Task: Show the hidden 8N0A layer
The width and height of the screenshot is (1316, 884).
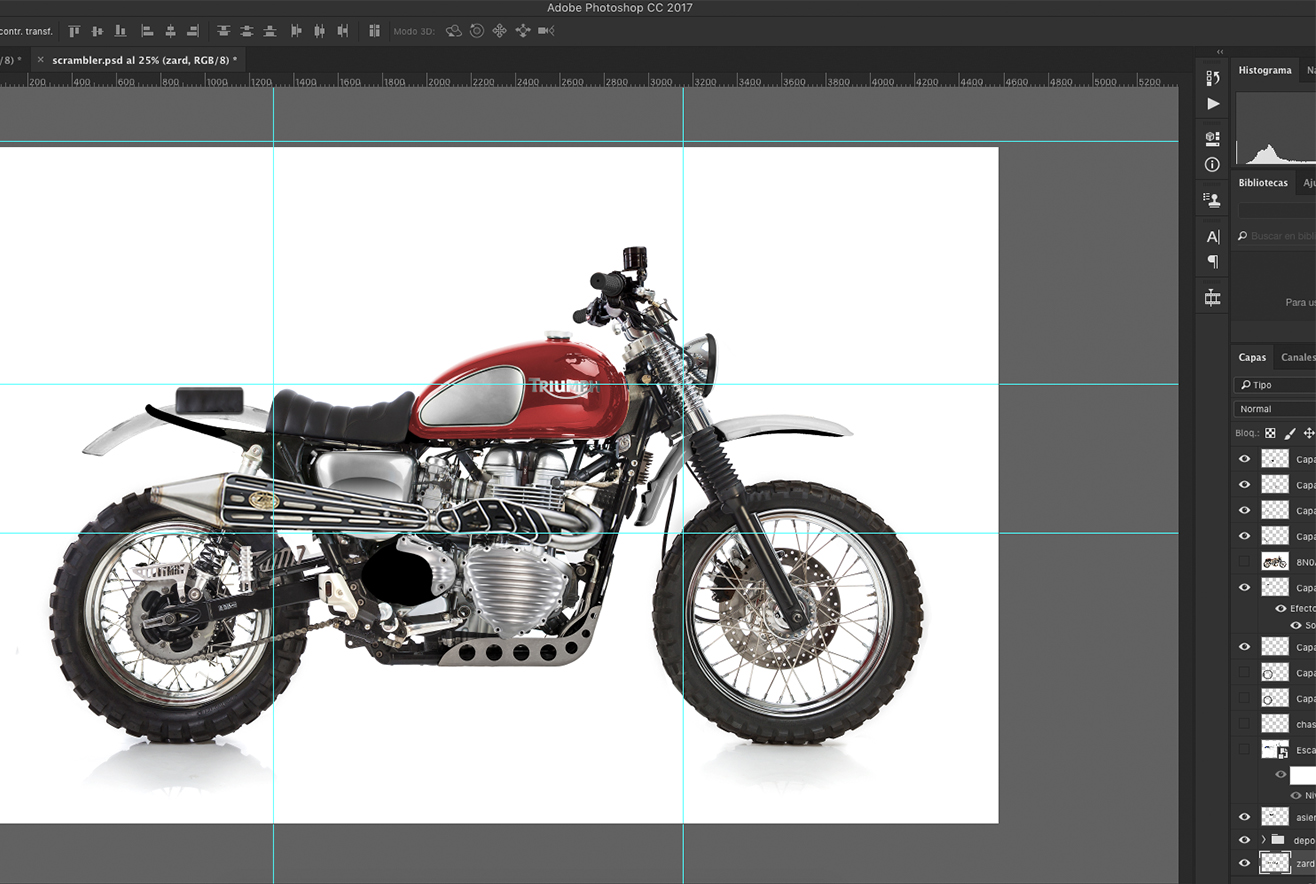Action: tap(1245, 562)
